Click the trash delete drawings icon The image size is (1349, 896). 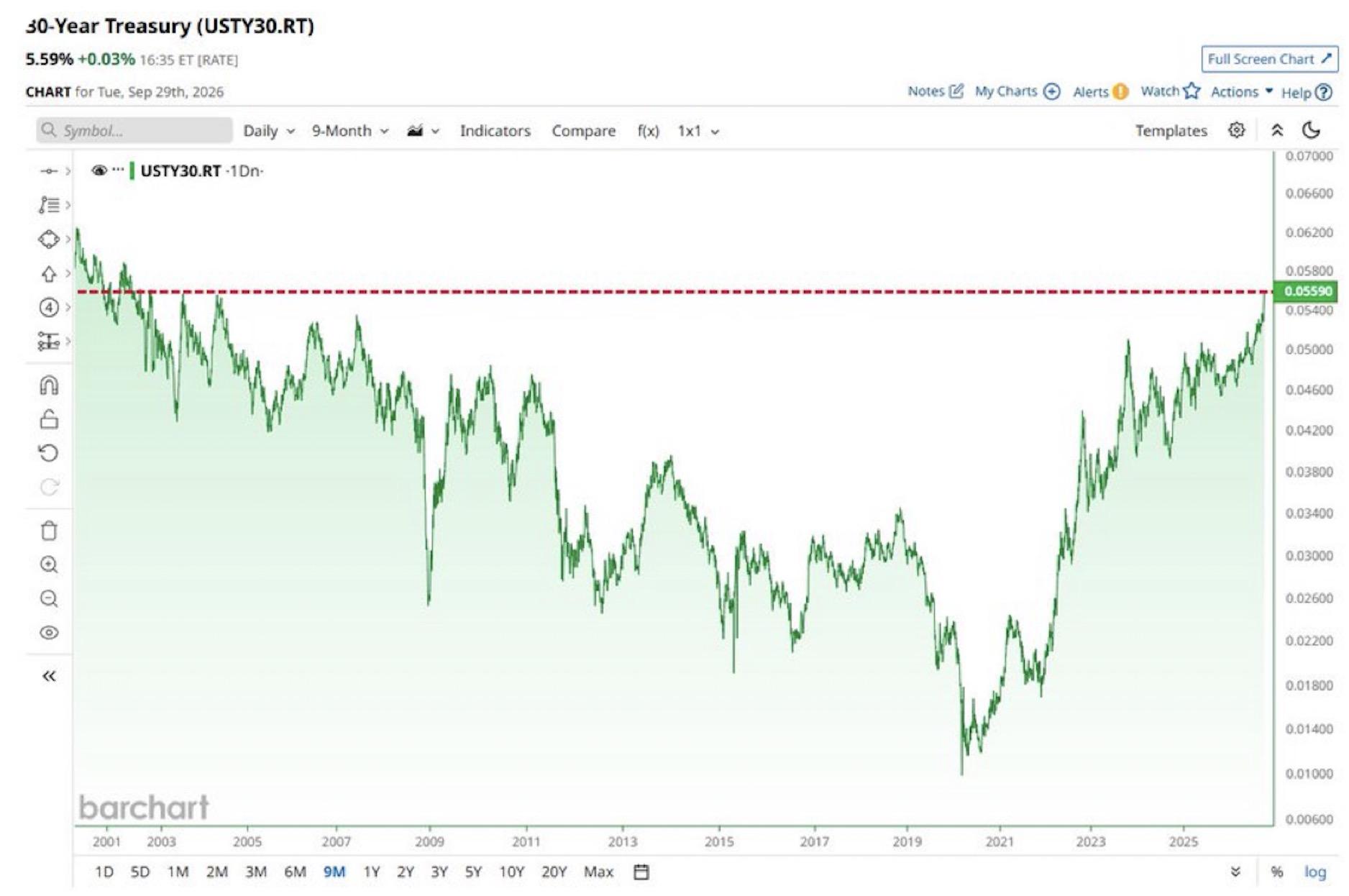tap(49, 531)
